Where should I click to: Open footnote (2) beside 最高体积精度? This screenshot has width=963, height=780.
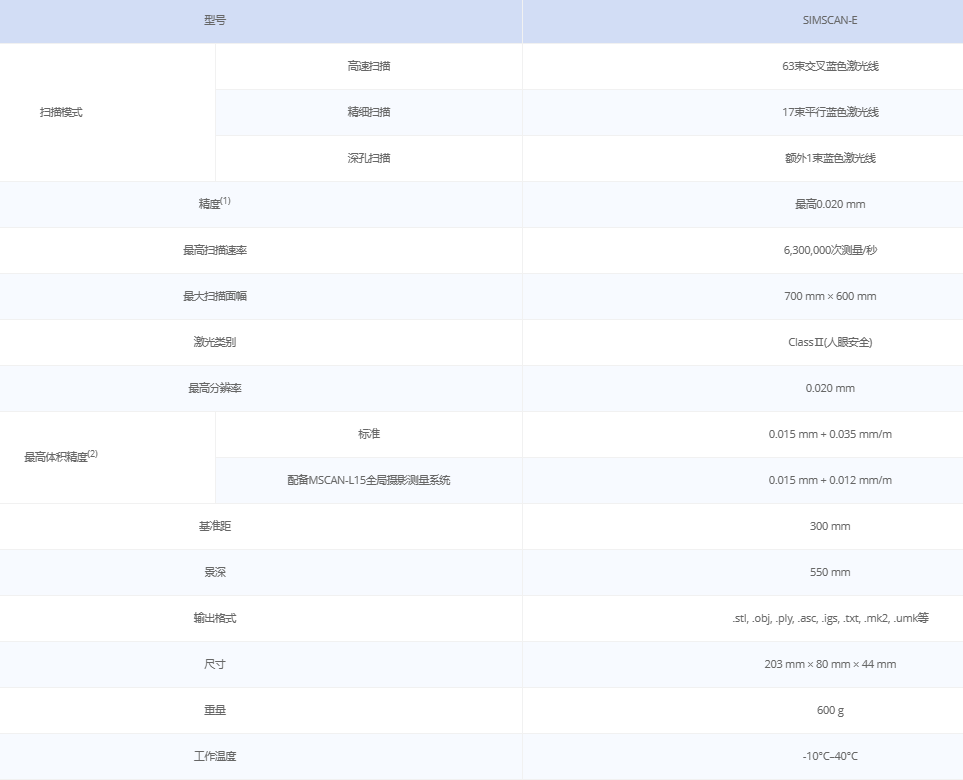[92, 453]
